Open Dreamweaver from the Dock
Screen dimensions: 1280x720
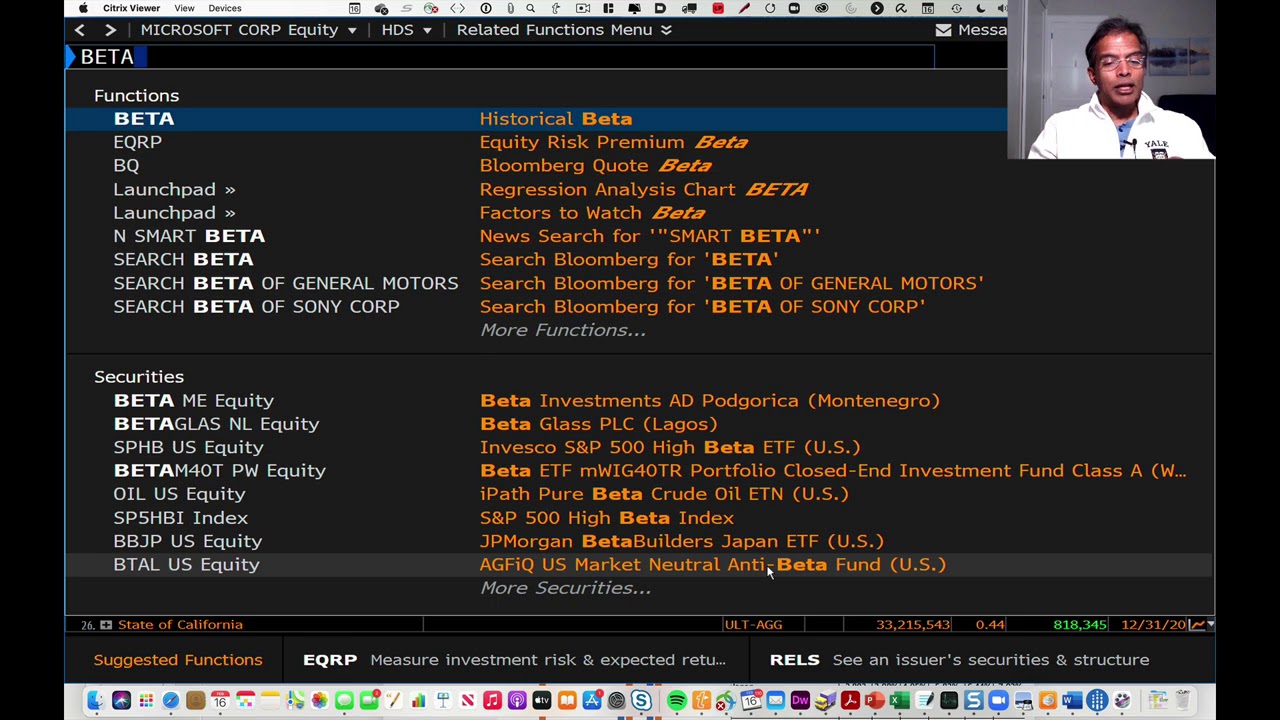coord(800,701)
